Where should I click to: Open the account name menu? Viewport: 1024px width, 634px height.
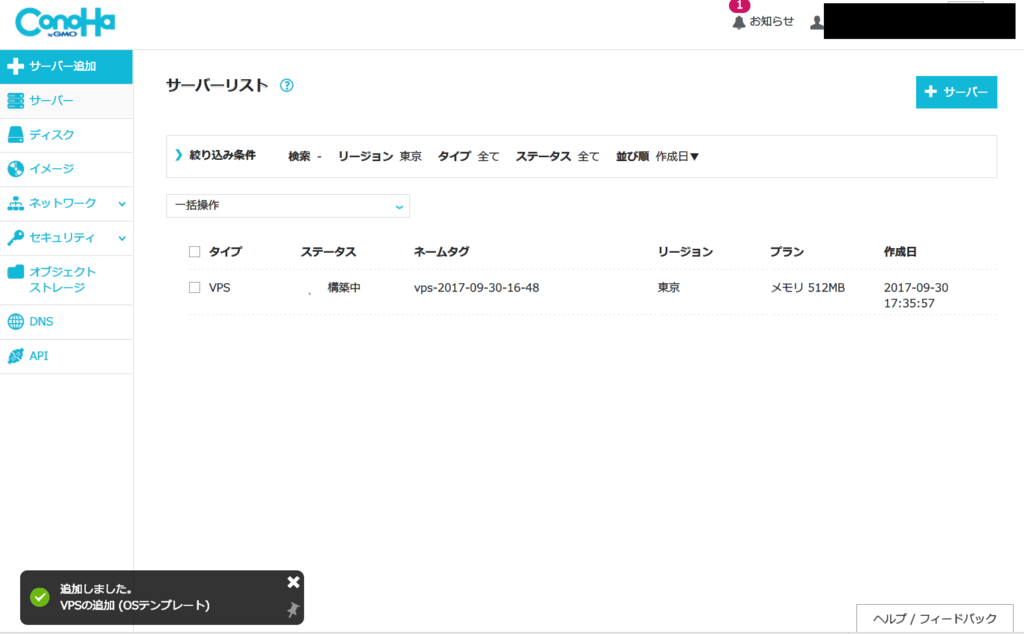click(x=900, y=20)
